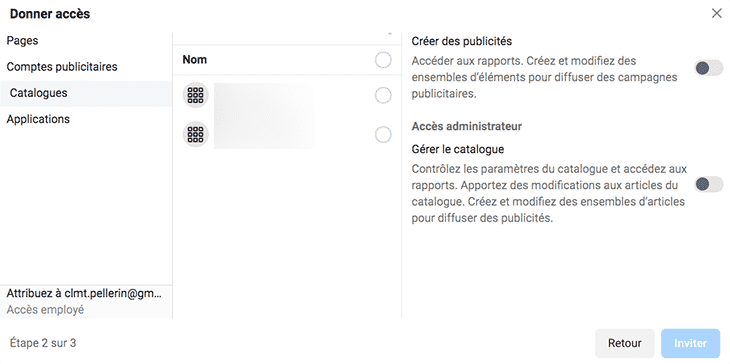Click the Étape 2 sur 3 indicator

43,344
